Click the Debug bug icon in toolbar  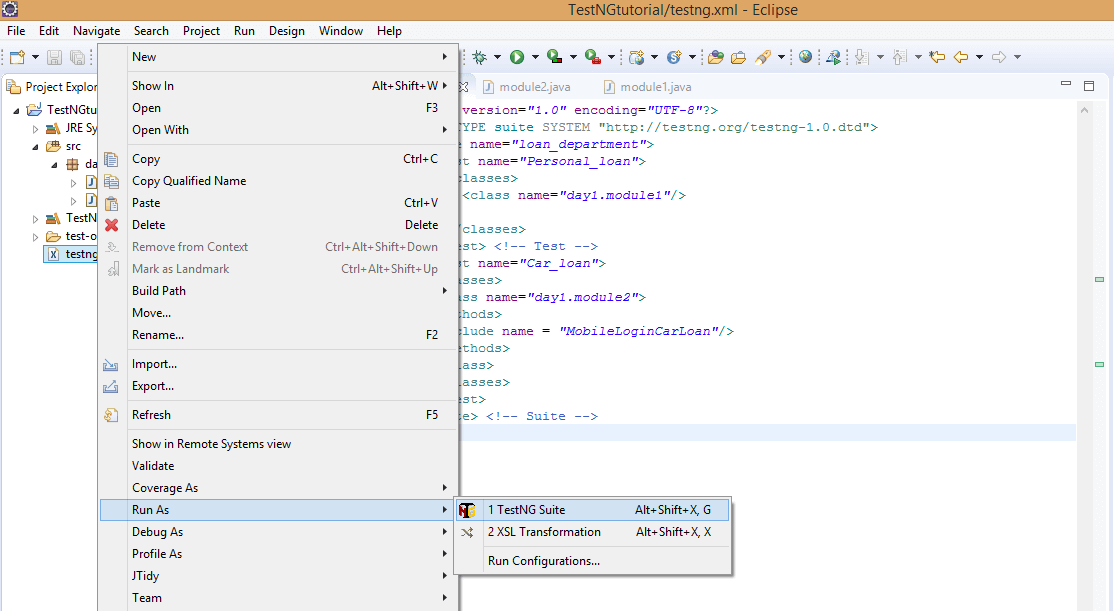[x=480, y=57]
